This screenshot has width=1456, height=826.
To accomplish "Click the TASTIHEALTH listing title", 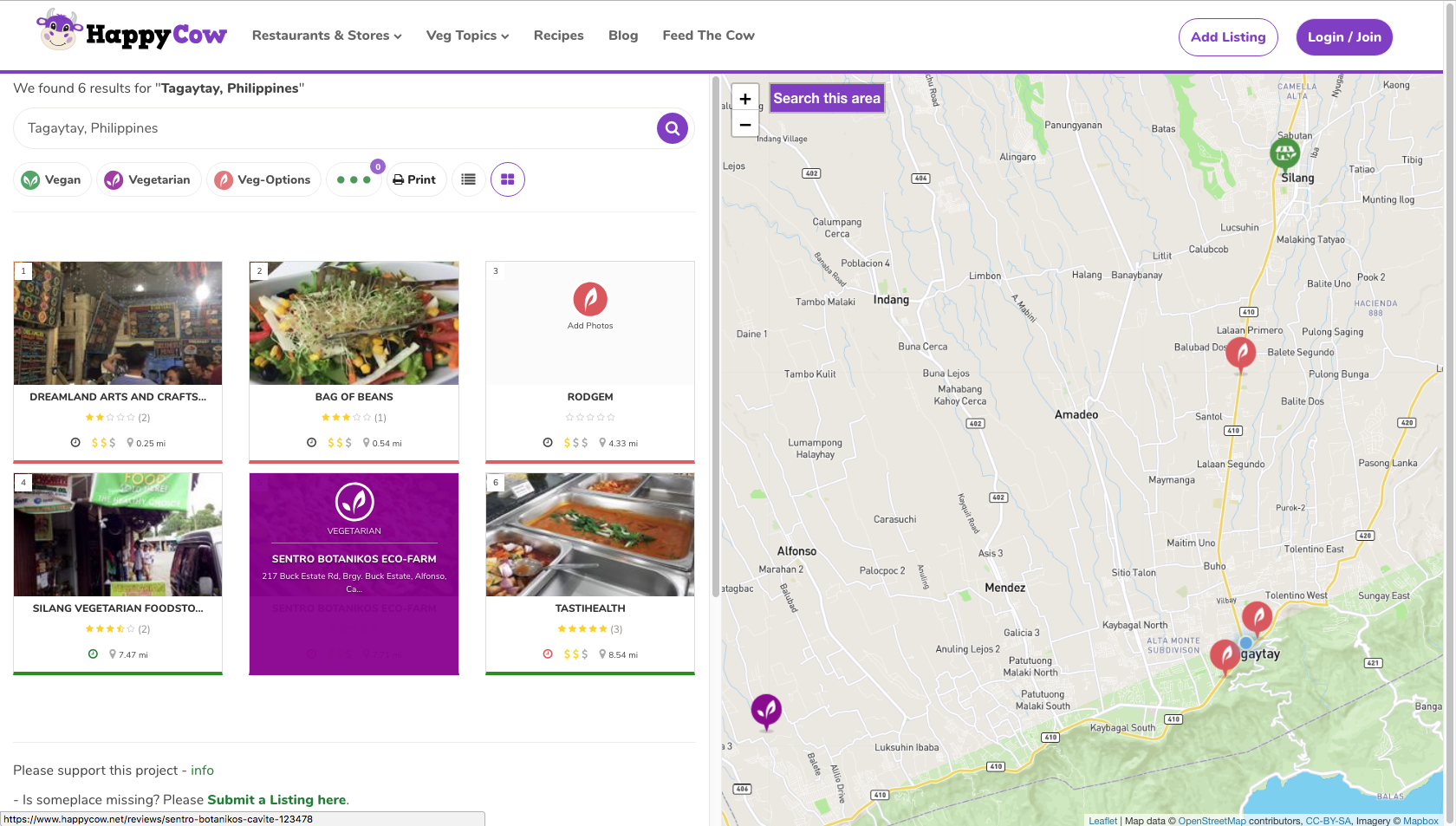I will pyautogui.click(x=590, y=608).
